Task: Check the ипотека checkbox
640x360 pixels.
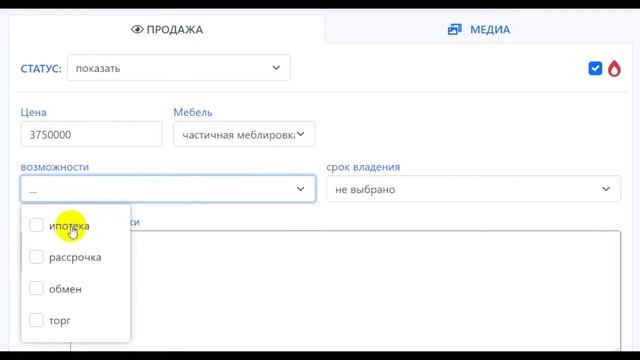Action: pyautogui.click(x=36, y=225)
